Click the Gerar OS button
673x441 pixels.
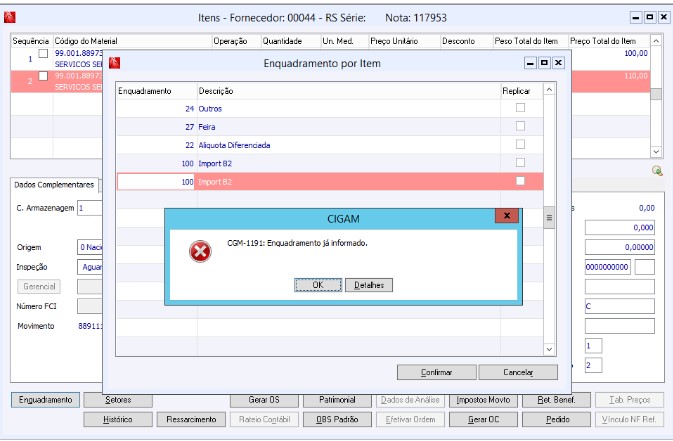point(264,400)
